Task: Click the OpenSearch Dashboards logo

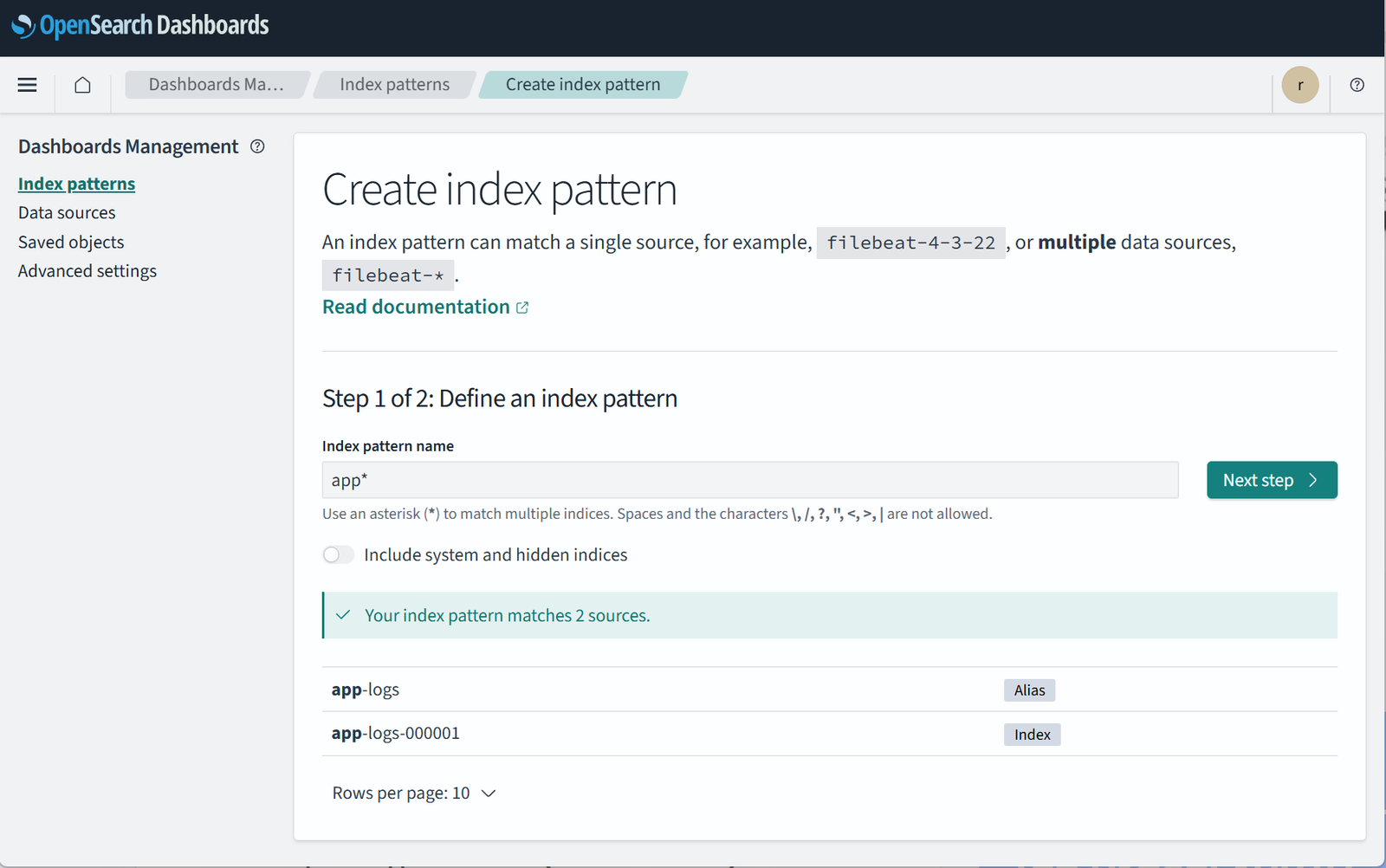Action: coord(140,26)
